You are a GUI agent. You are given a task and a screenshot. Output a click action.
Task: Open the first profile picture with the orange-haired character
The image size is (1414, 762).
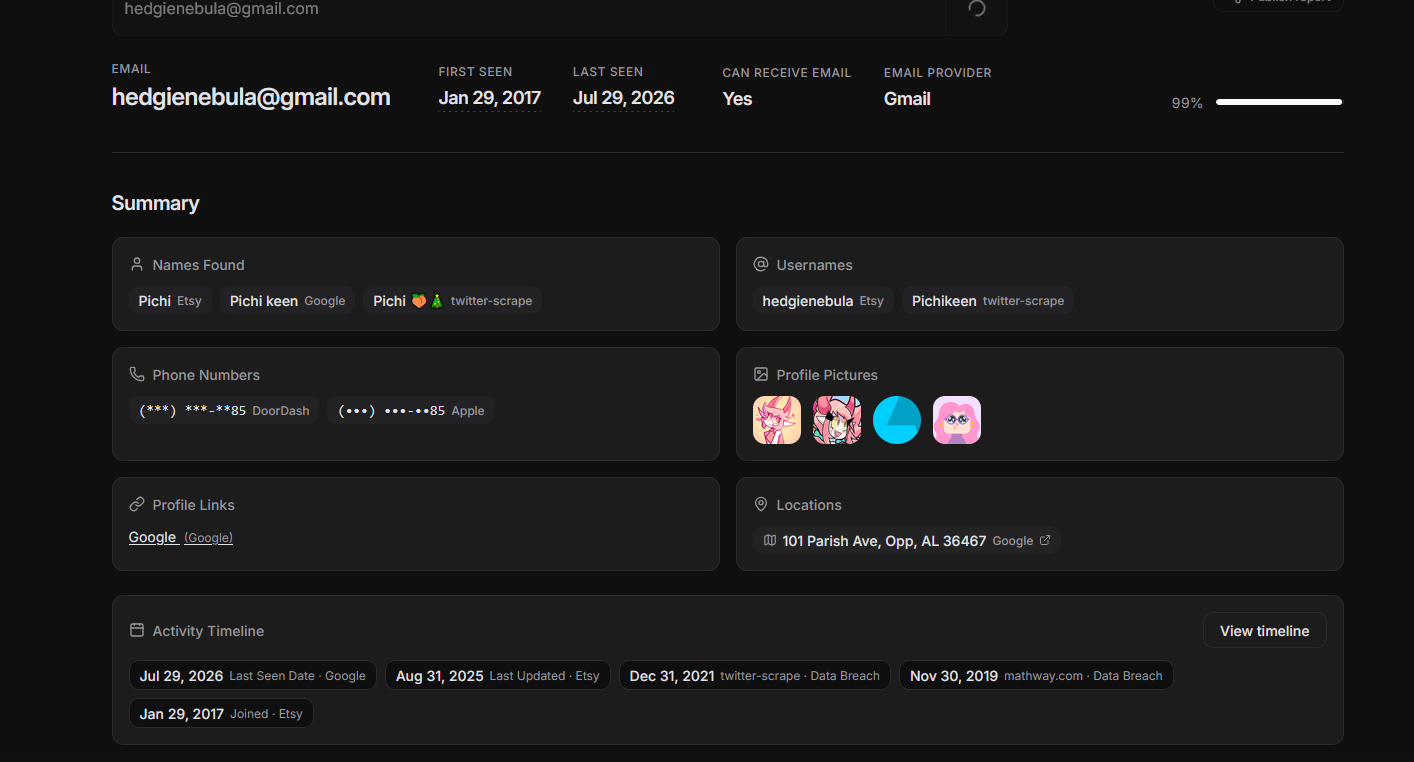[x=777, y=420]
